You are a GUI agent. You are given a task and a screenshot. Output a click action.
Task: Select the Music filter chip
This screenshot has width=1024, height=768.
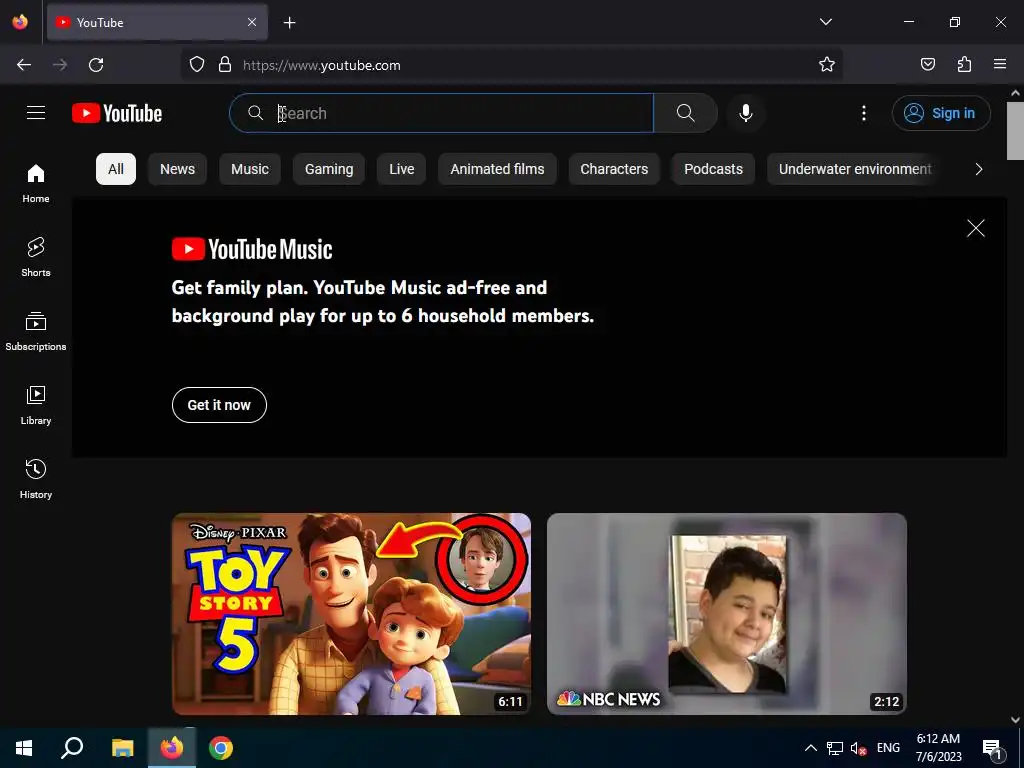click(x=250, y=169)
